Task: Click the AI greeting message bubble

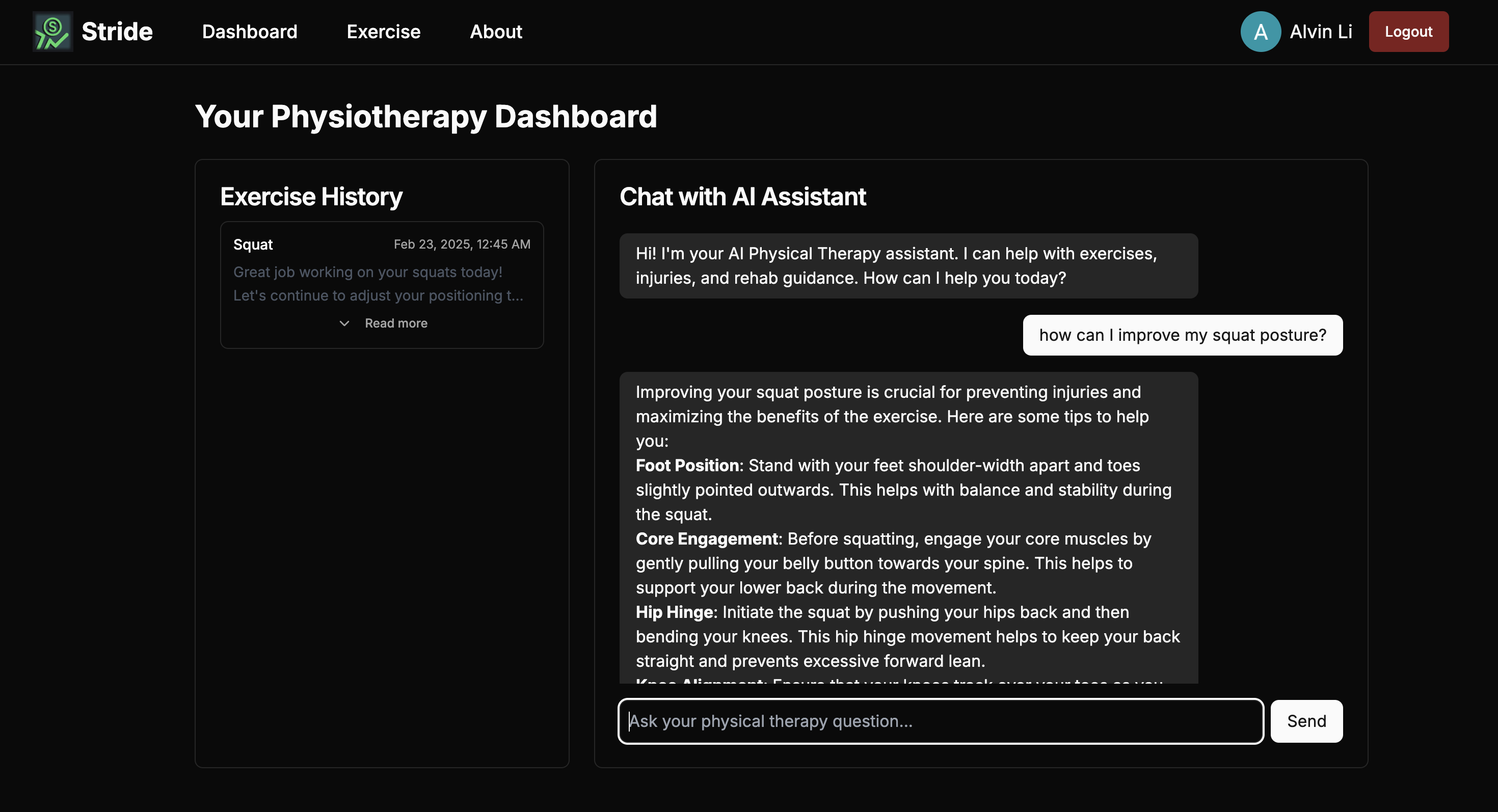Action: [x=908, y=265]
